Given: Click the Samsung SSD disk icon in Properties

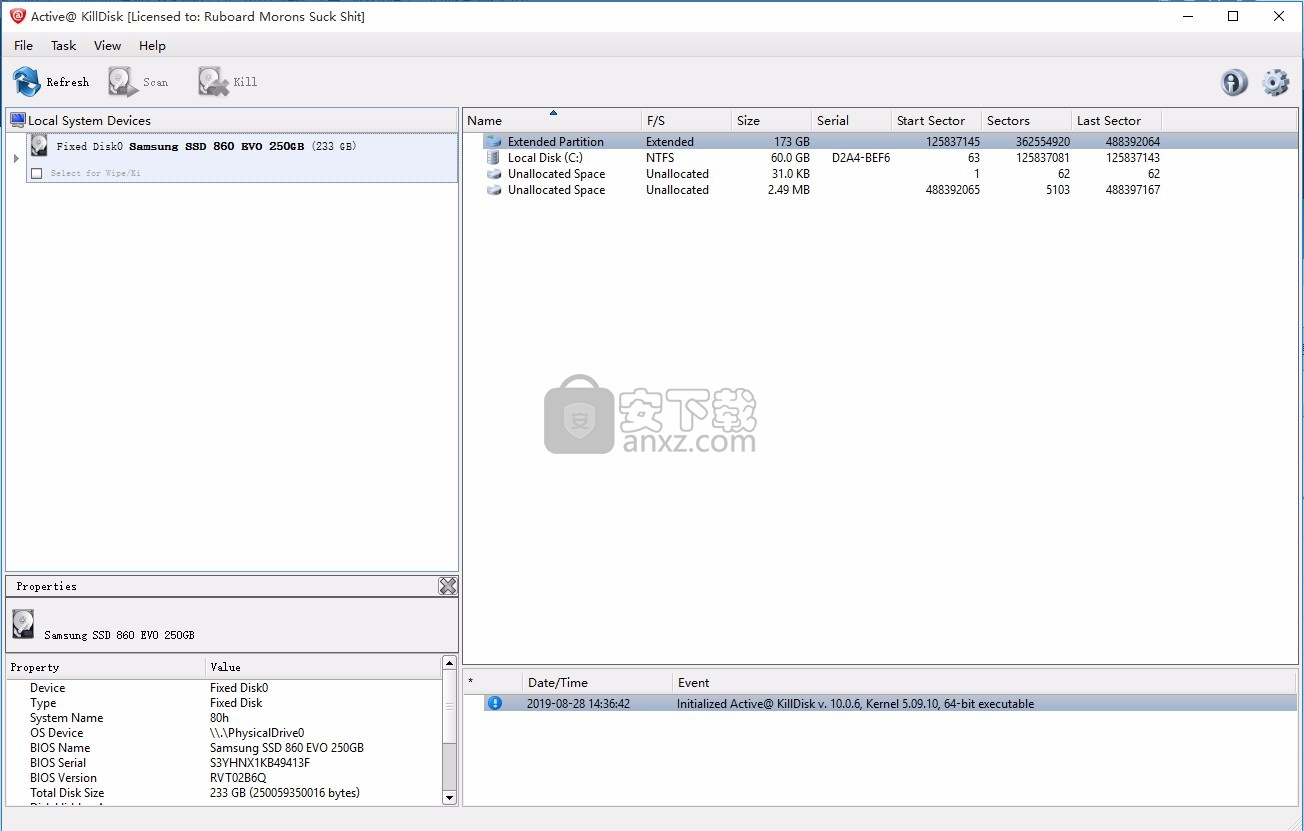Looking at the screenshot, I should point(23,625).
